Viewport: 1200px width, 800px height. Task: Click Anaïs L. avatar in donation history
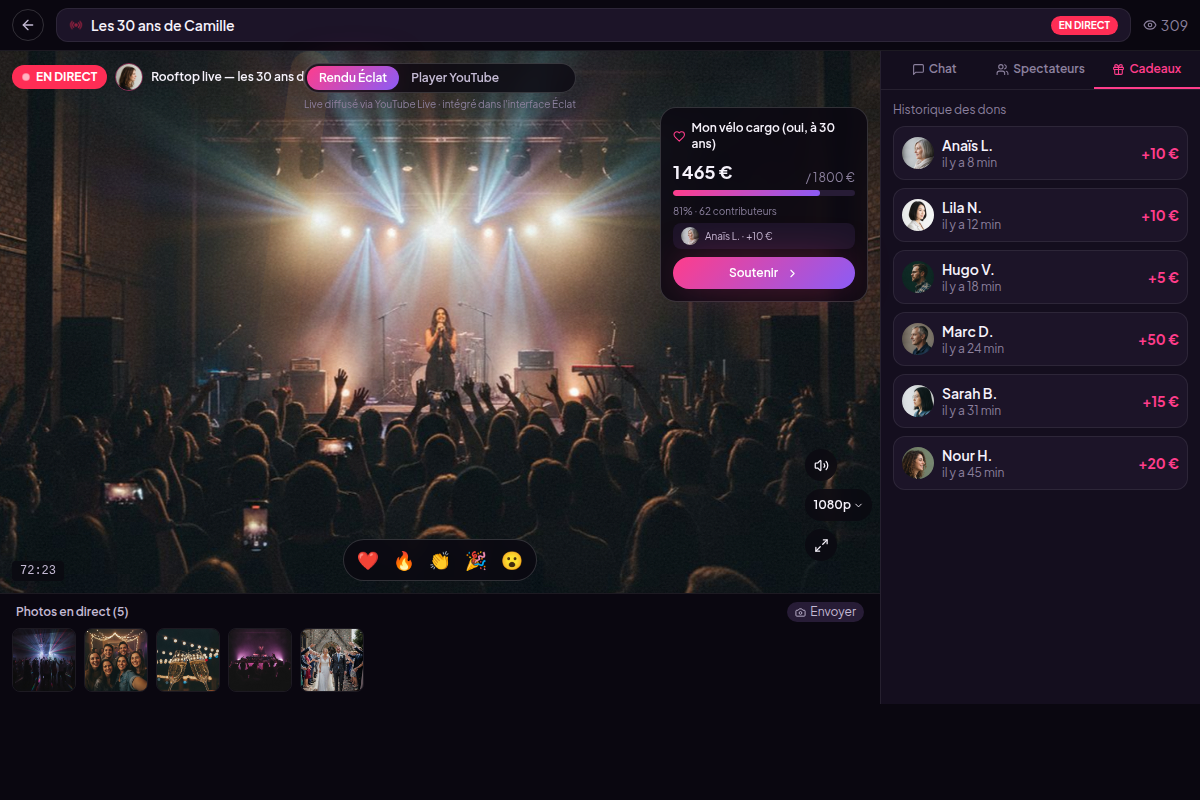pyautogui.click(x=918, y=153)
